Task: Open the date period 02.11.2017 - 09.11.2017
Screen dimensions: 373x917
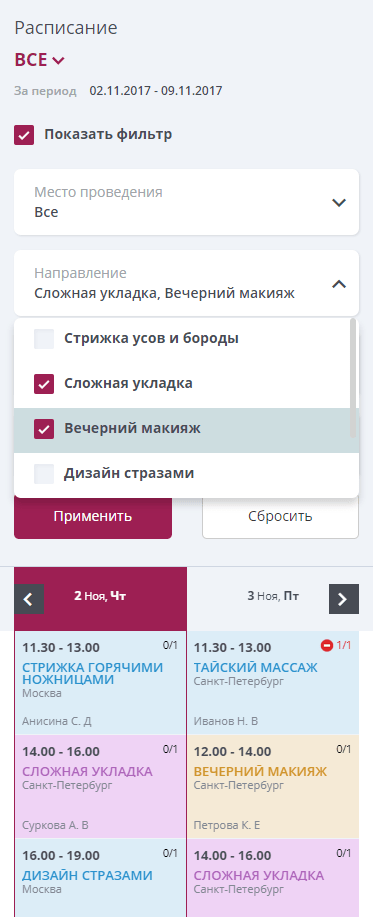Action: 156,91
